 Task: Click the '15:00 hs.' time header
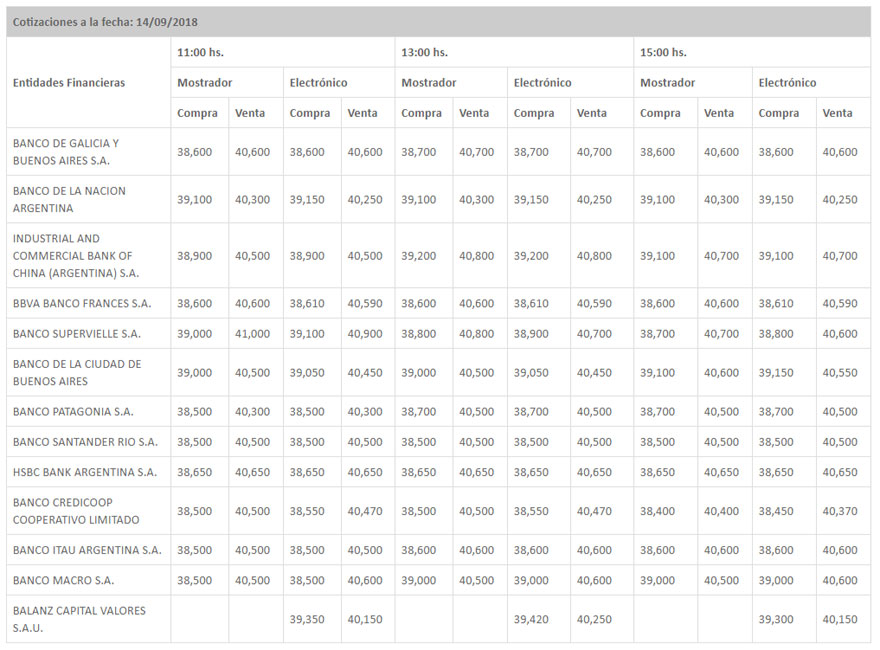tap(663, 53)
